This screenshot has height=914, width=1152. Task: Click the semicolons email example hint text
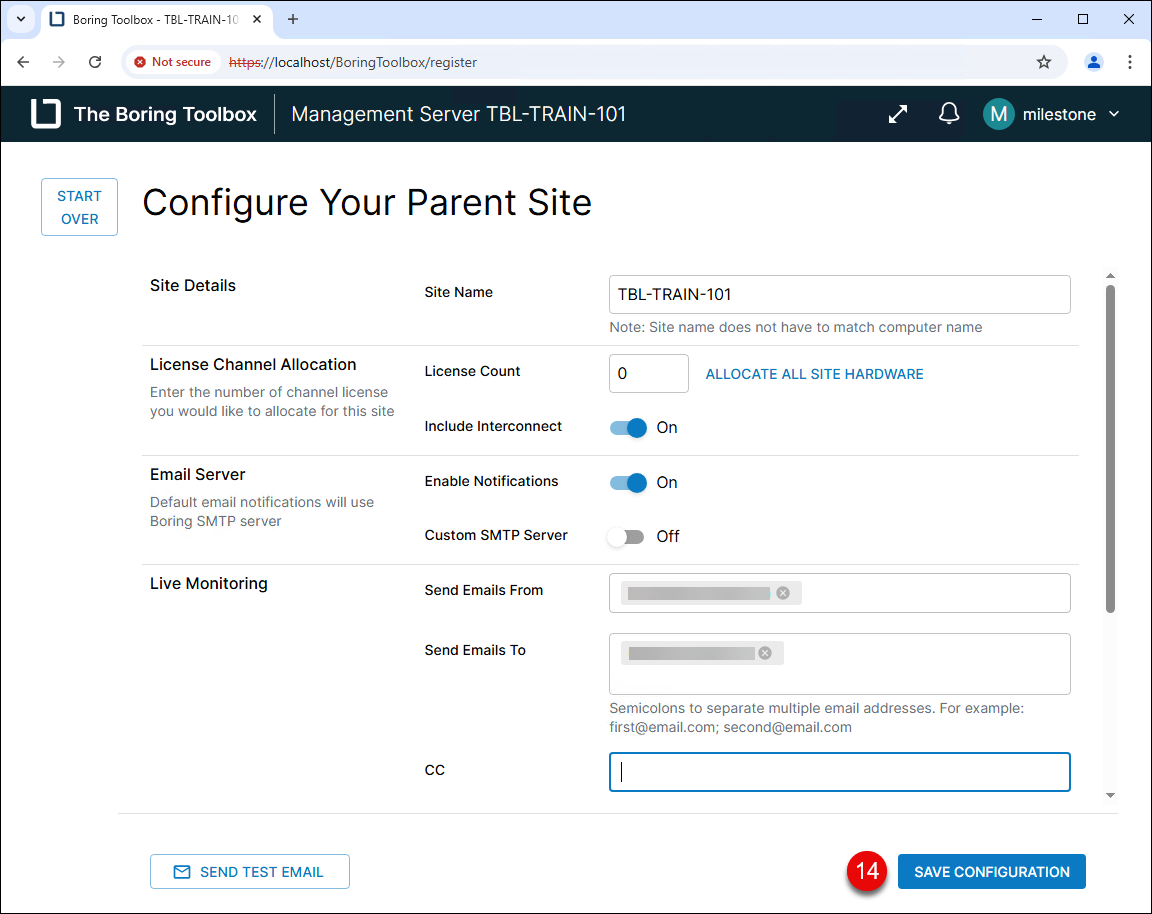tap(816, 718)
